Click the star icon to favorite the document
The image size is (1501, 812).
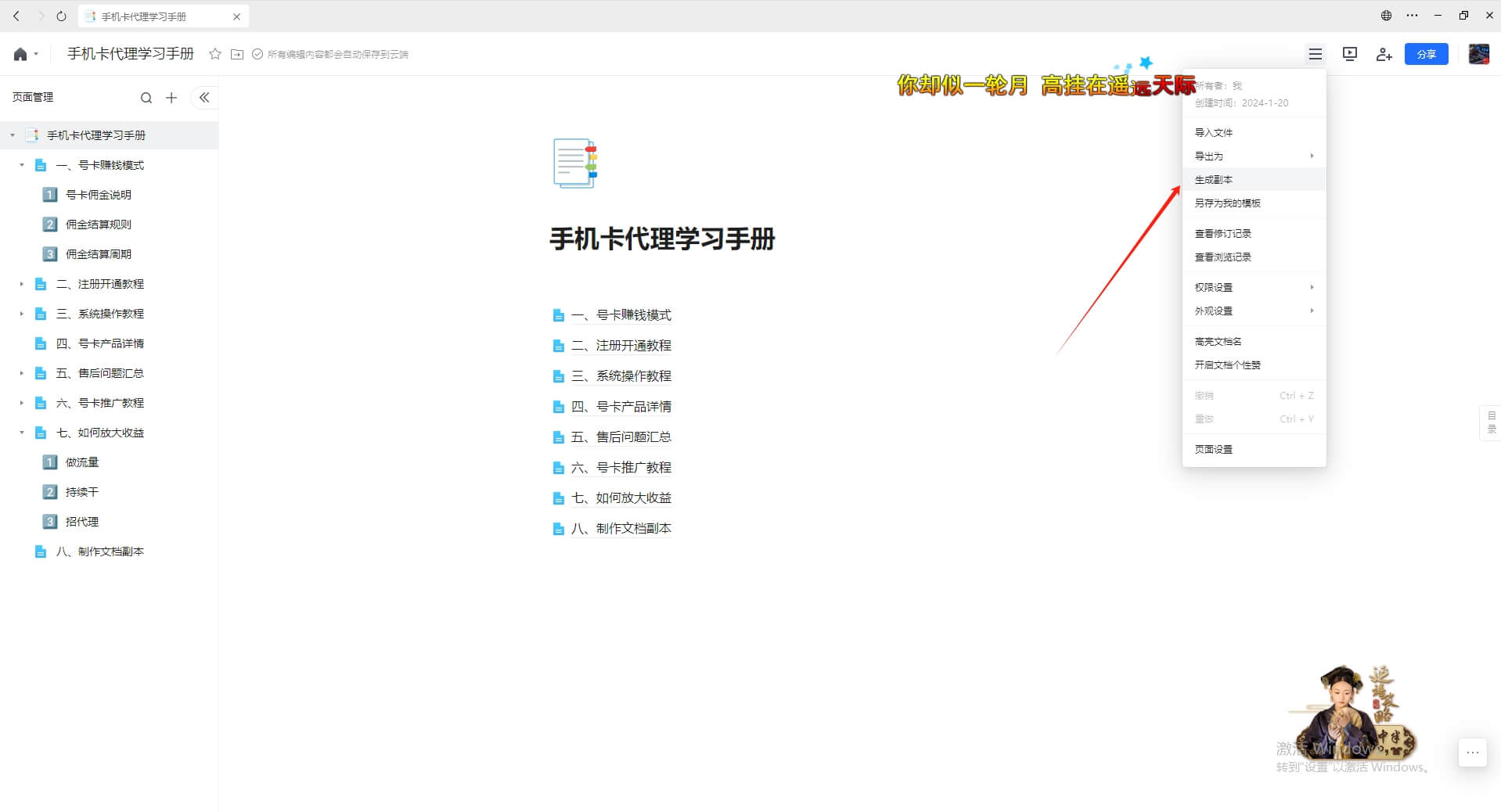(214, 54)
